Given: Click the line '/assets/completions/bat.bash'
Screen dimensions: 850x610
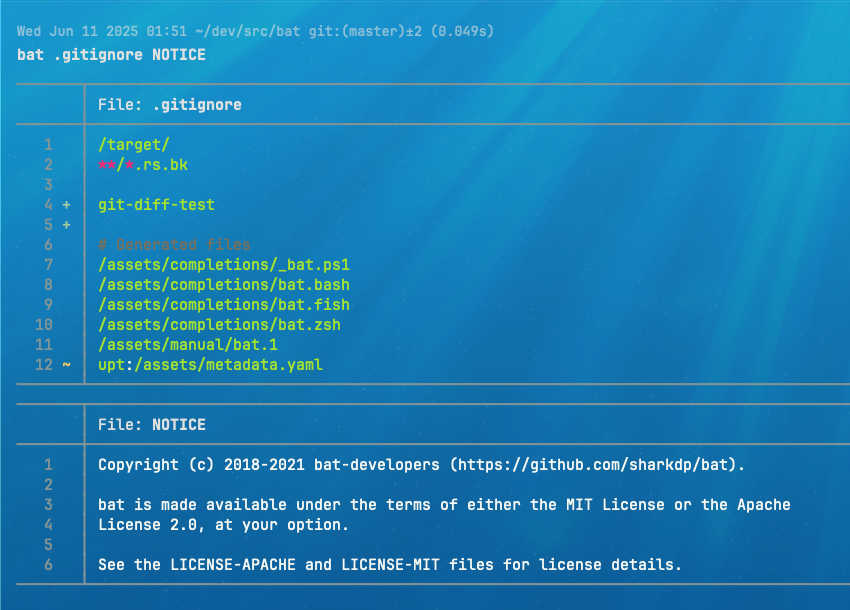Looking at the screenshot, I should pos(224,285).
